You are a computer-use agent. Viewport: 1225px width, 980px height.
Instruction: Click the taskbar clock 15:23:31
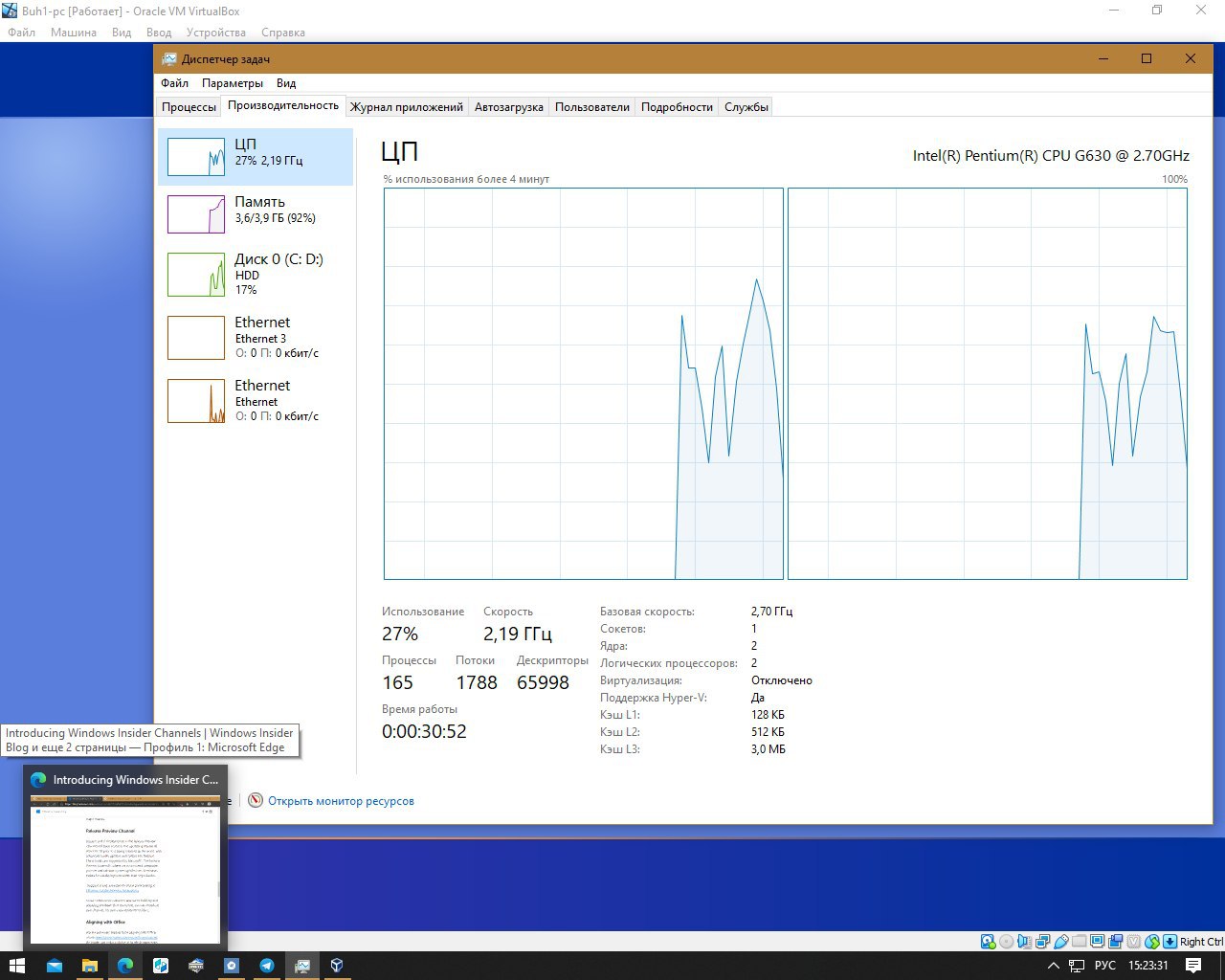click(1147, 966)
